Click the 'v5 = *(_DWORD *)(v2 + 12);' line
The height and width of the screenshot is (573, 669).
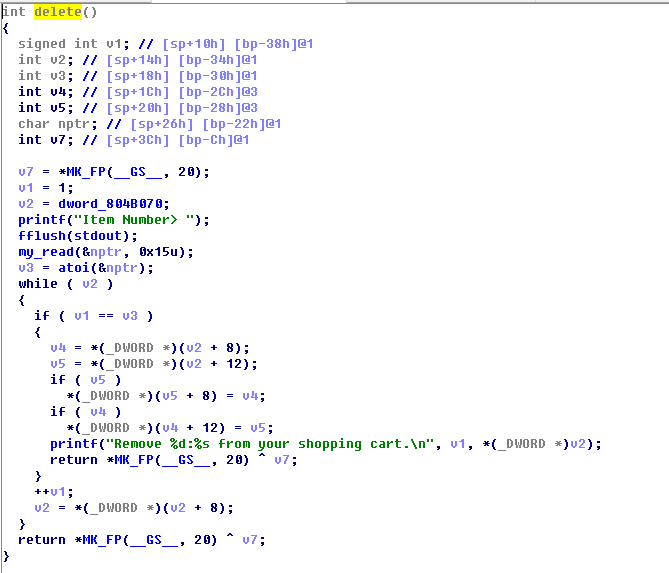coord(154,364)
